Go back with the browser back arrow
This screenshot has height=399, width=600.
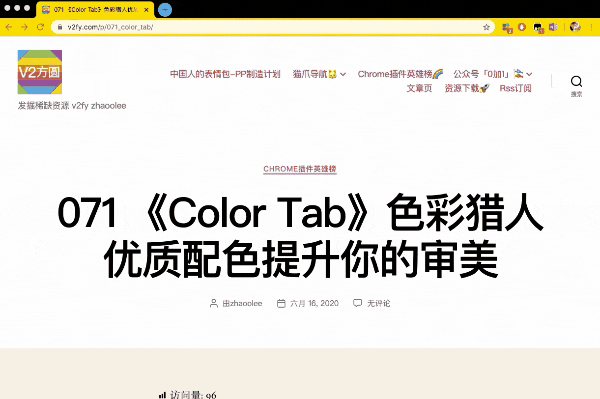tap(9, 27)
